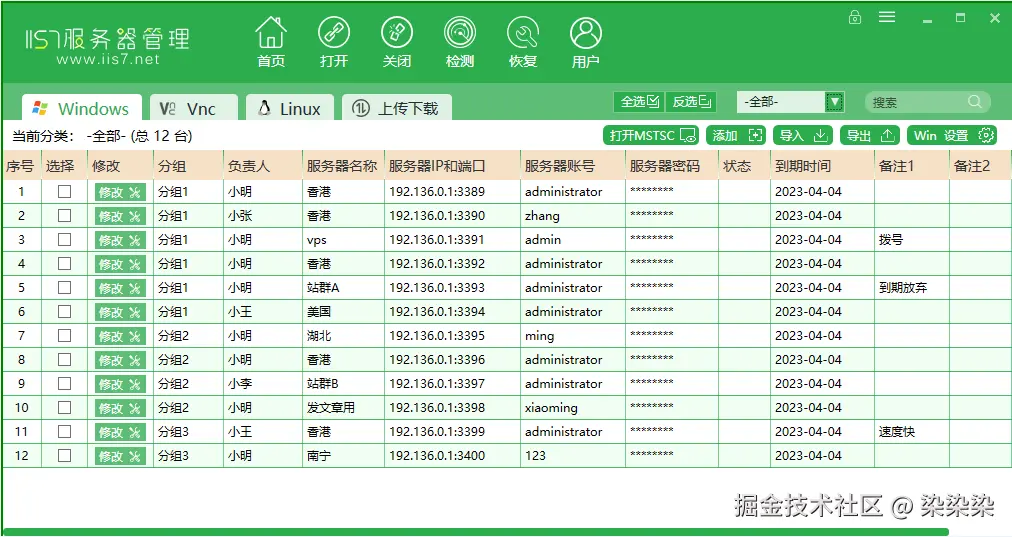Click 修改 for the vps row
The width and height of the screenshot is (1012, 537).
point(120,240)
